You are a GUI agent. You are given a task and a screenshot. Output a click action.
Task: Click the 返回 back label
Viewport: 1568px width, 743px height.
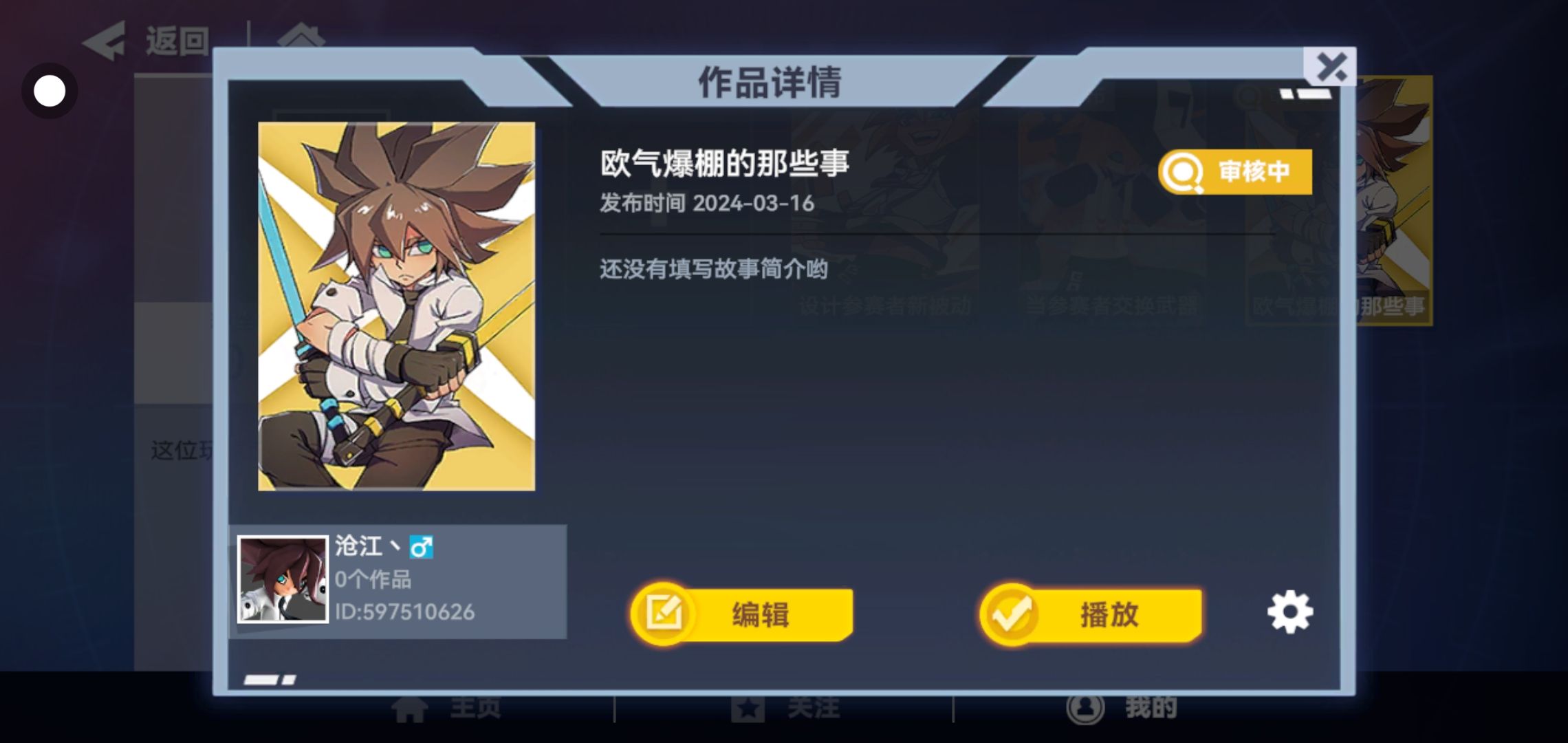tap(177, 41)
